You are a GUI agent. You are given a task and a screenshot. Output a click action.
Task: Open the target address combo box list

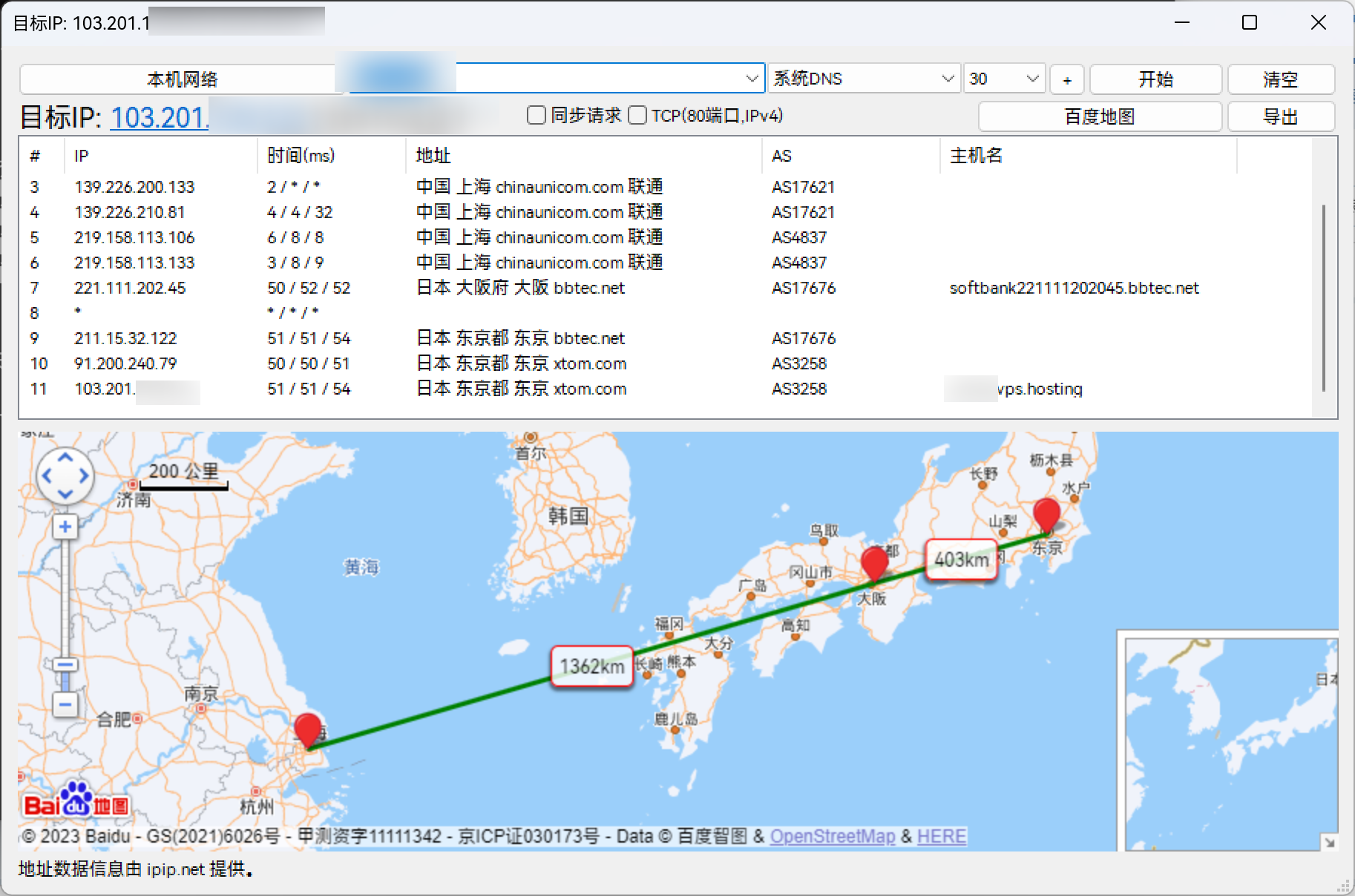click(751, 79)
